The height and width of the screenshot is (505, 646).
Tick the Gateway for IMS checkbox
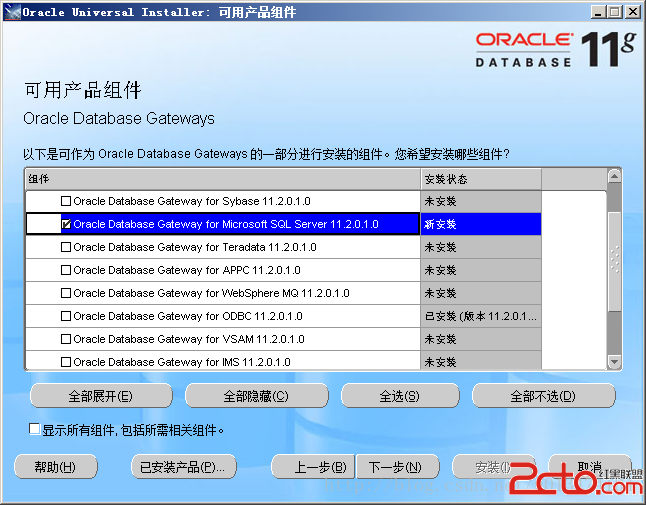(x=66, y=362)
